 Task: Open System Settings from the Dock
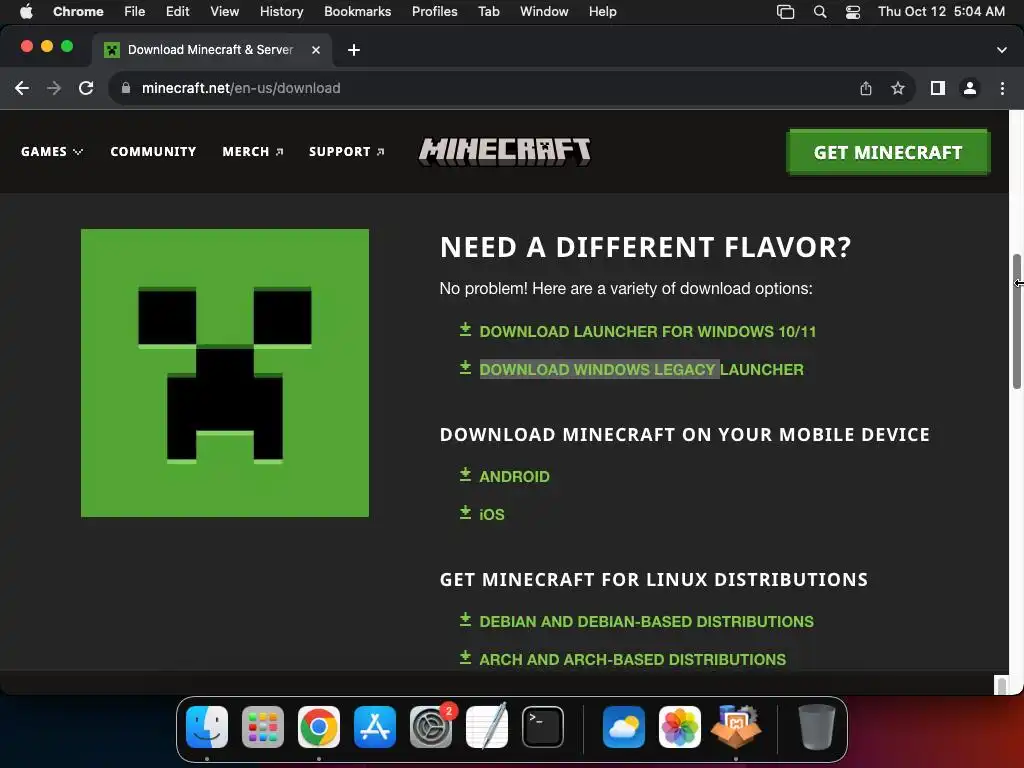point(431,727)
